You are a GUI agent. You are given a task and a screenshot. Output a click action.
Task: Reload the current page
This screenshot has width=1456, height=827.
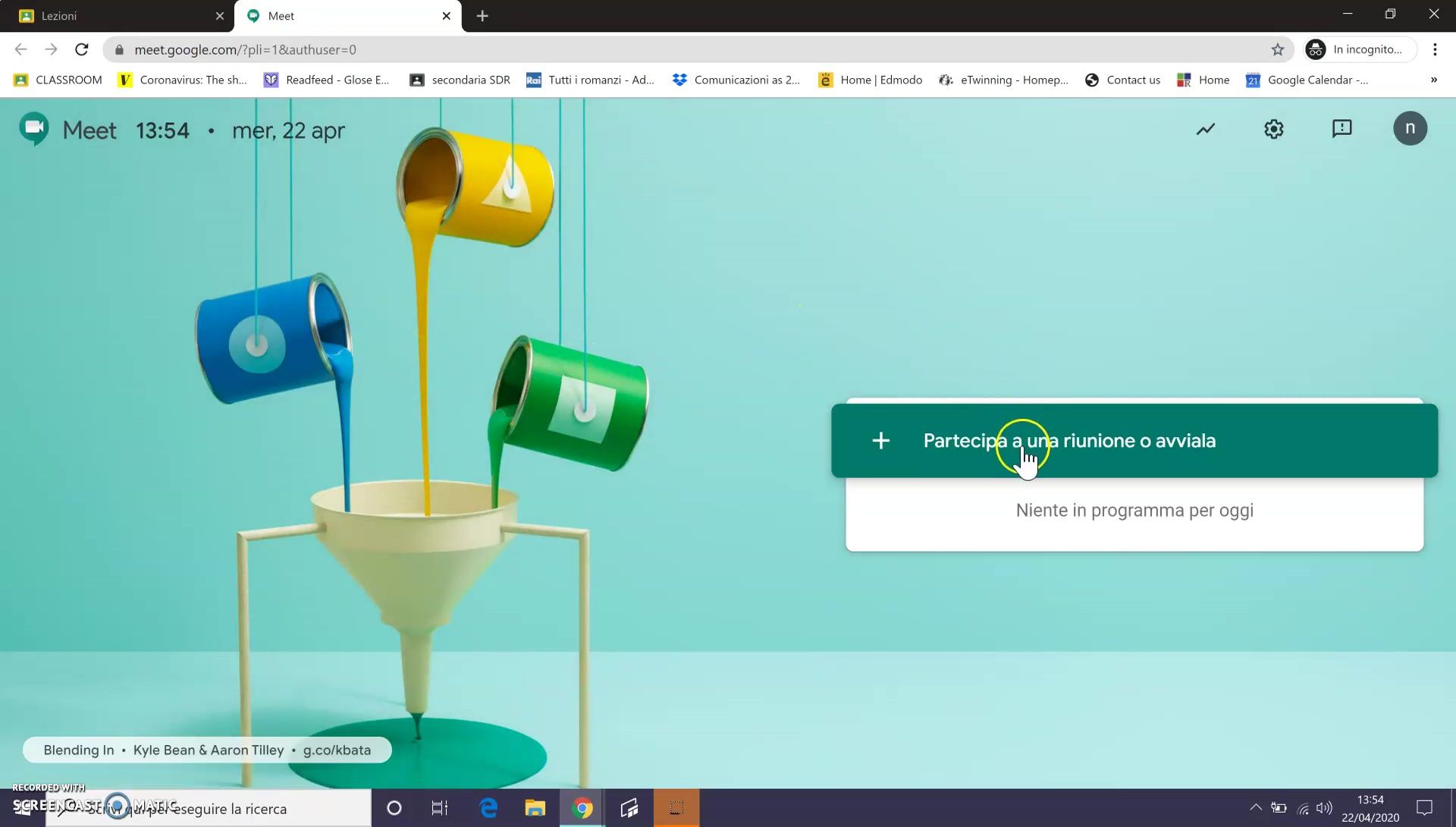82,49
